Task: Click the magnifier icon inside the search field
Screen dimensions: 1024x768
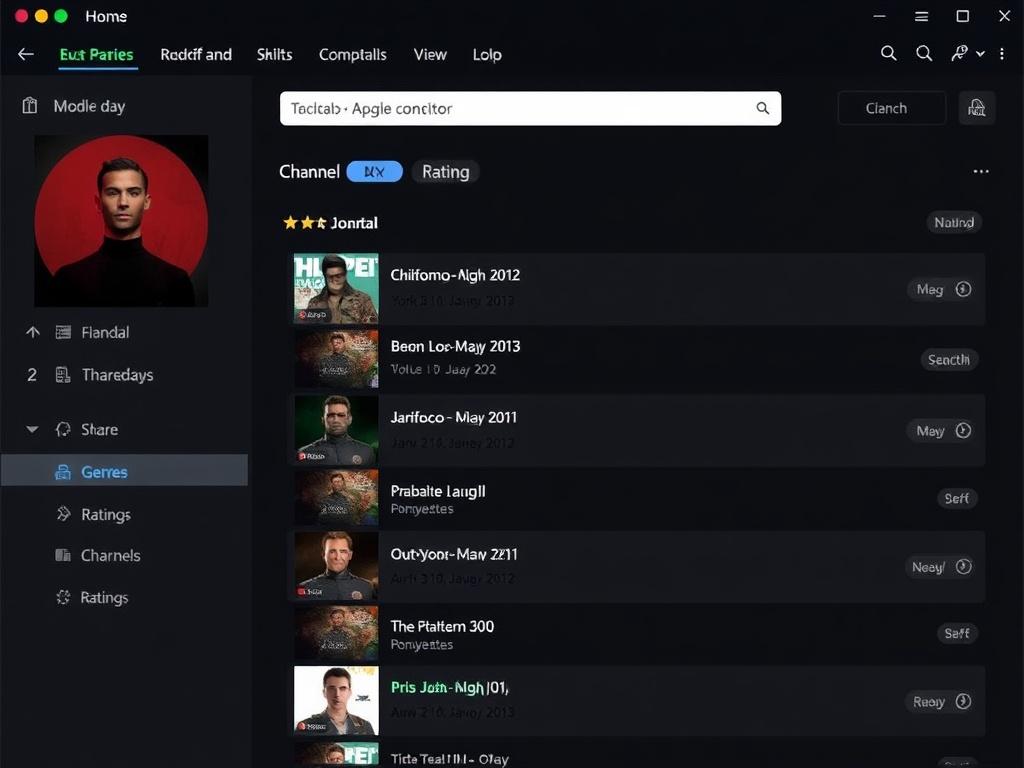Action: (762, 108)
